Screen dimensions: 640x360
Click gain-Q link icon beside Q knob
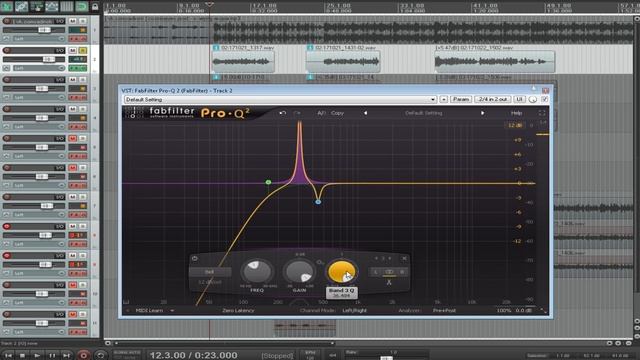pyautogui.click(x=320, y=262)
